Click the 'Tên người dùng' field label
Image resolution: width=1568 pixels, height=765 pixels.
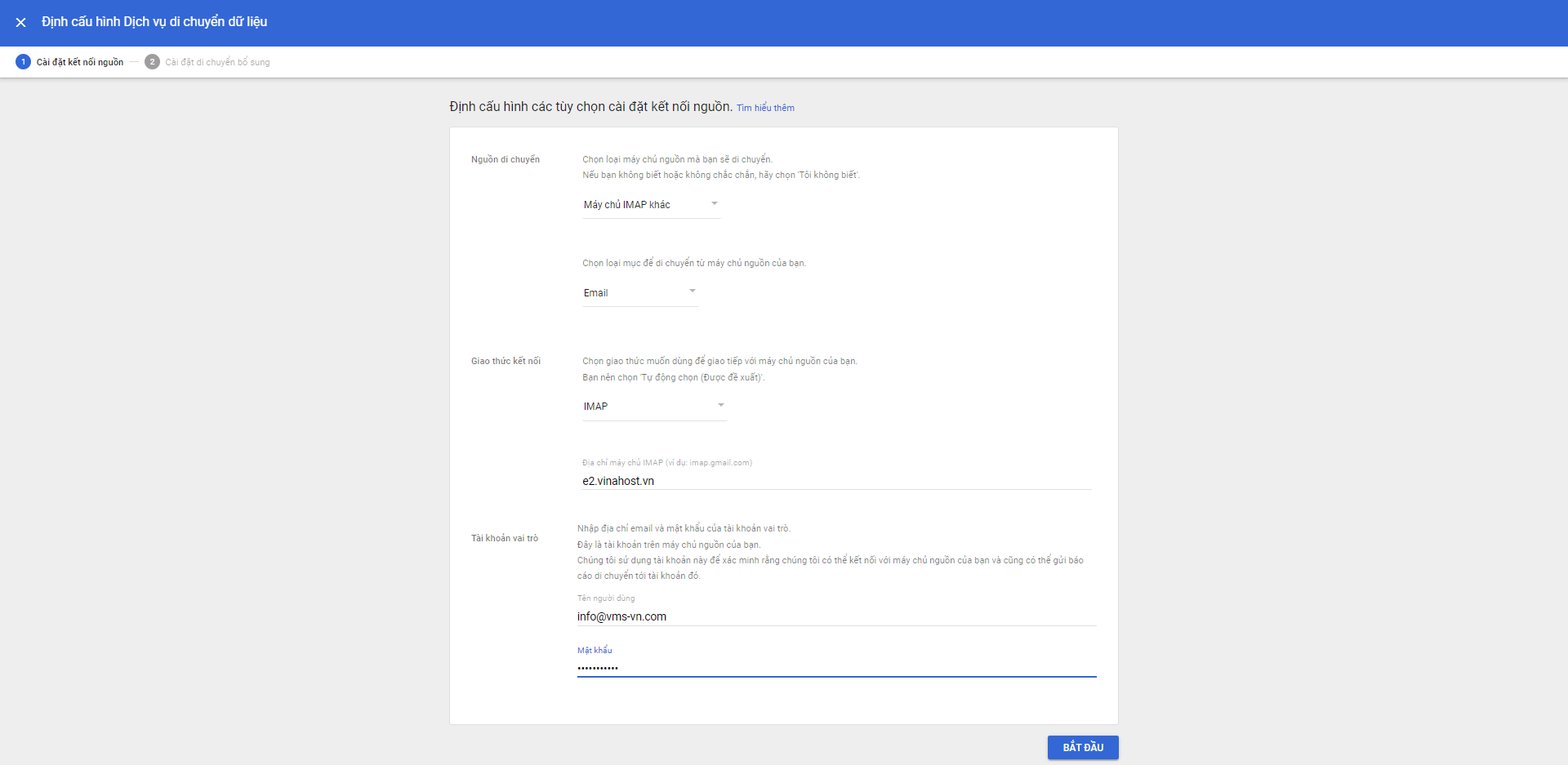(606, 598)
